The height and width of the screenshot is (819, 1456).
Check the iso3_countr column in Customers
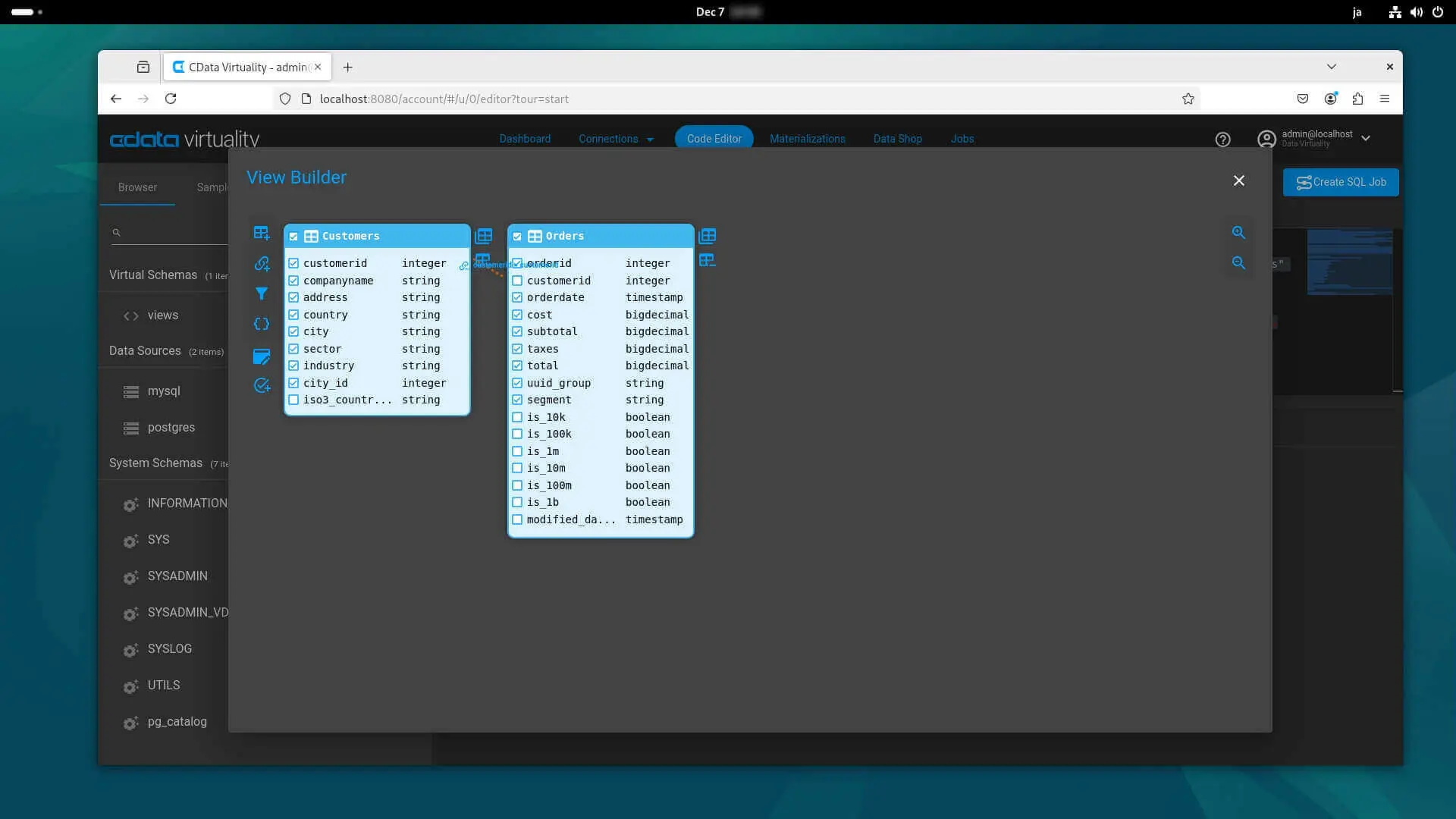293,400
